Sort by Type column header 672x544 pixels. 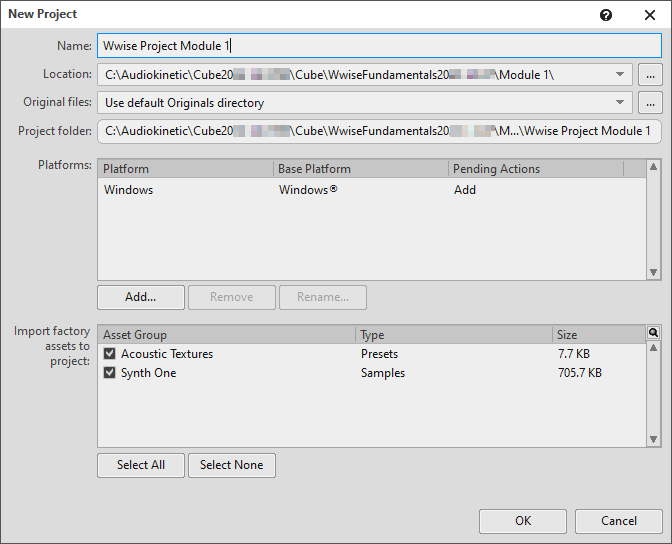click(454, 335)
